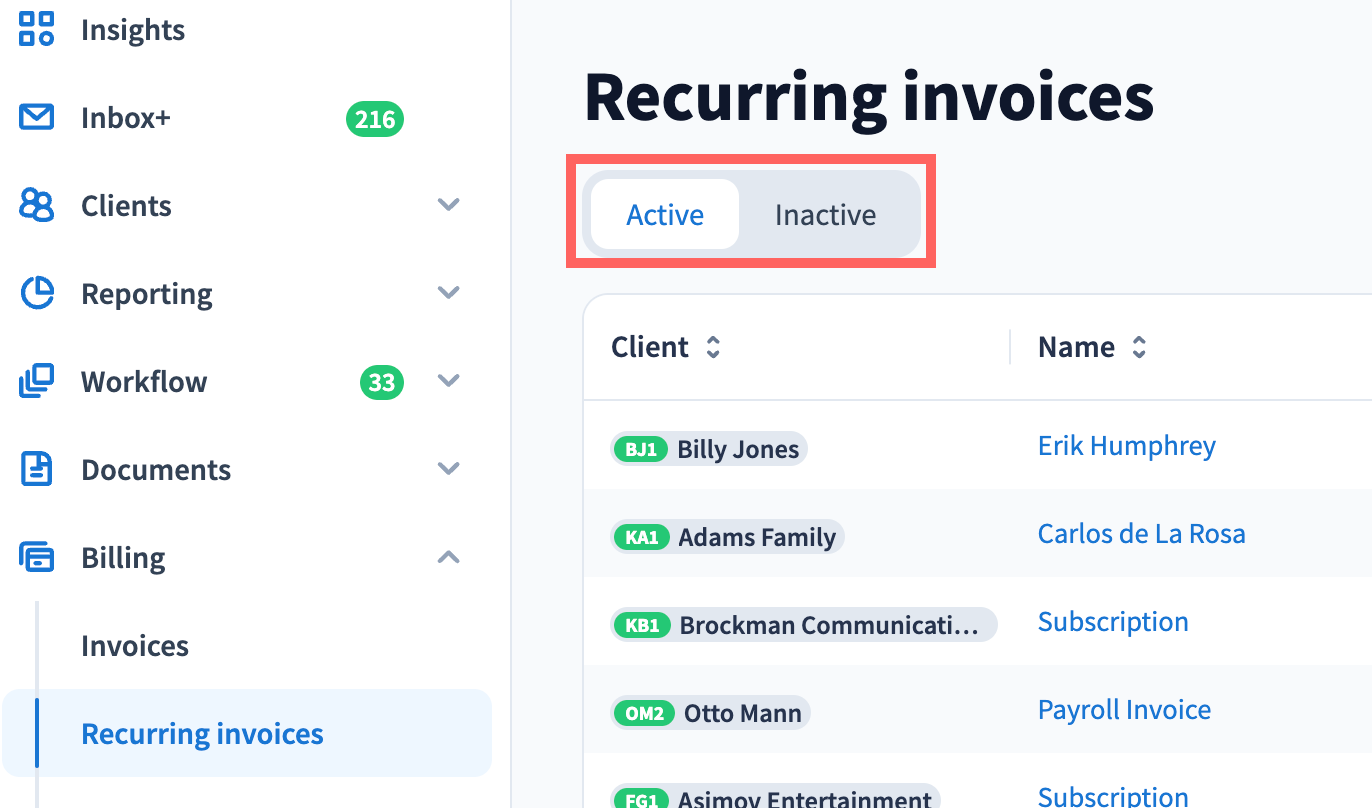Sort by Client column arrows icon

(713, 348)
